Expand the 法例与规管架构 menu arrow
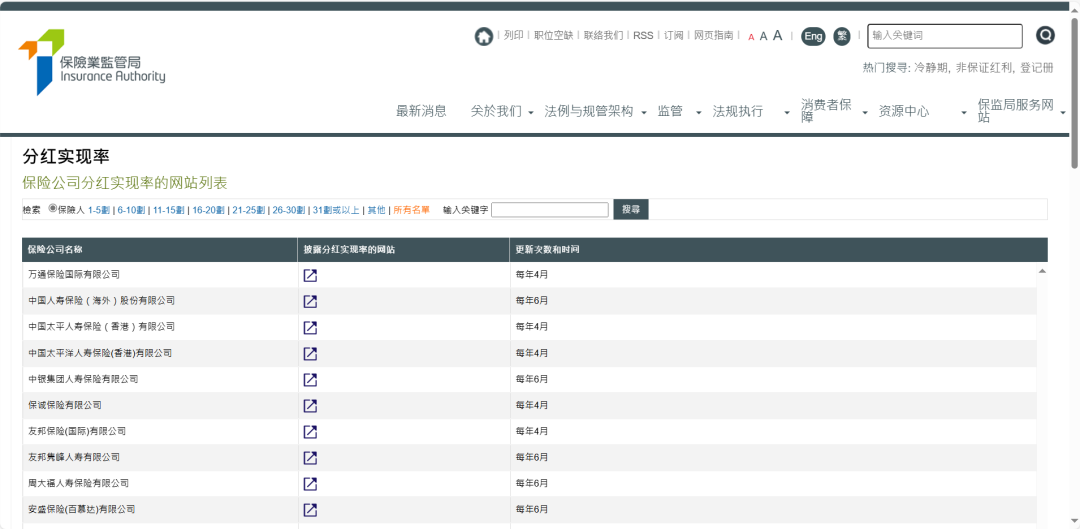The width and height of the screenshot is (1080, 529). coord(644,113)
